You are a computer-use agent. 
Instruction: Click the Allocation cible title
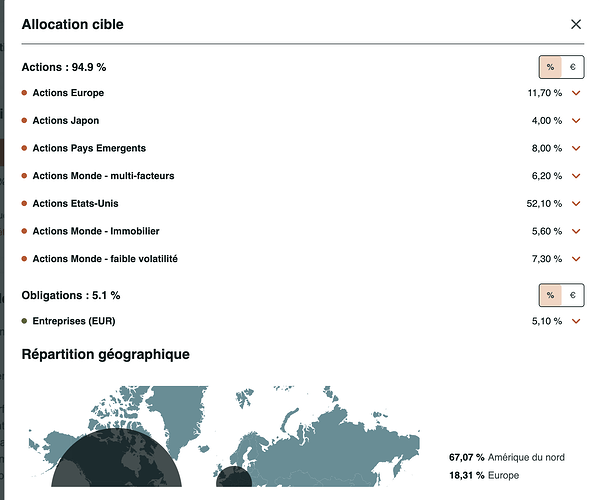click(x=73, y=24)
